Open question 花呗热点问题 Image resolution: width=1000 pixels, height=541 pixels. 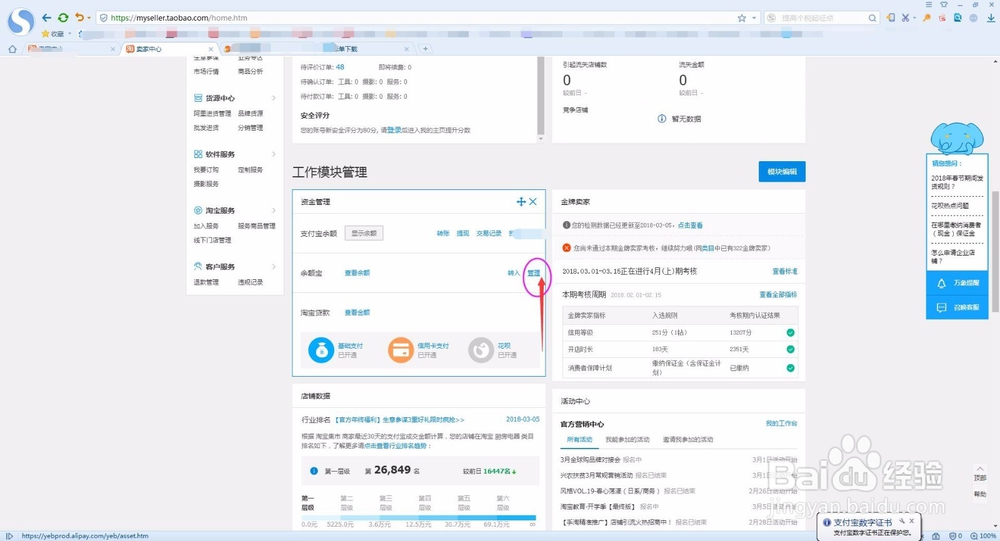point(950,205)
